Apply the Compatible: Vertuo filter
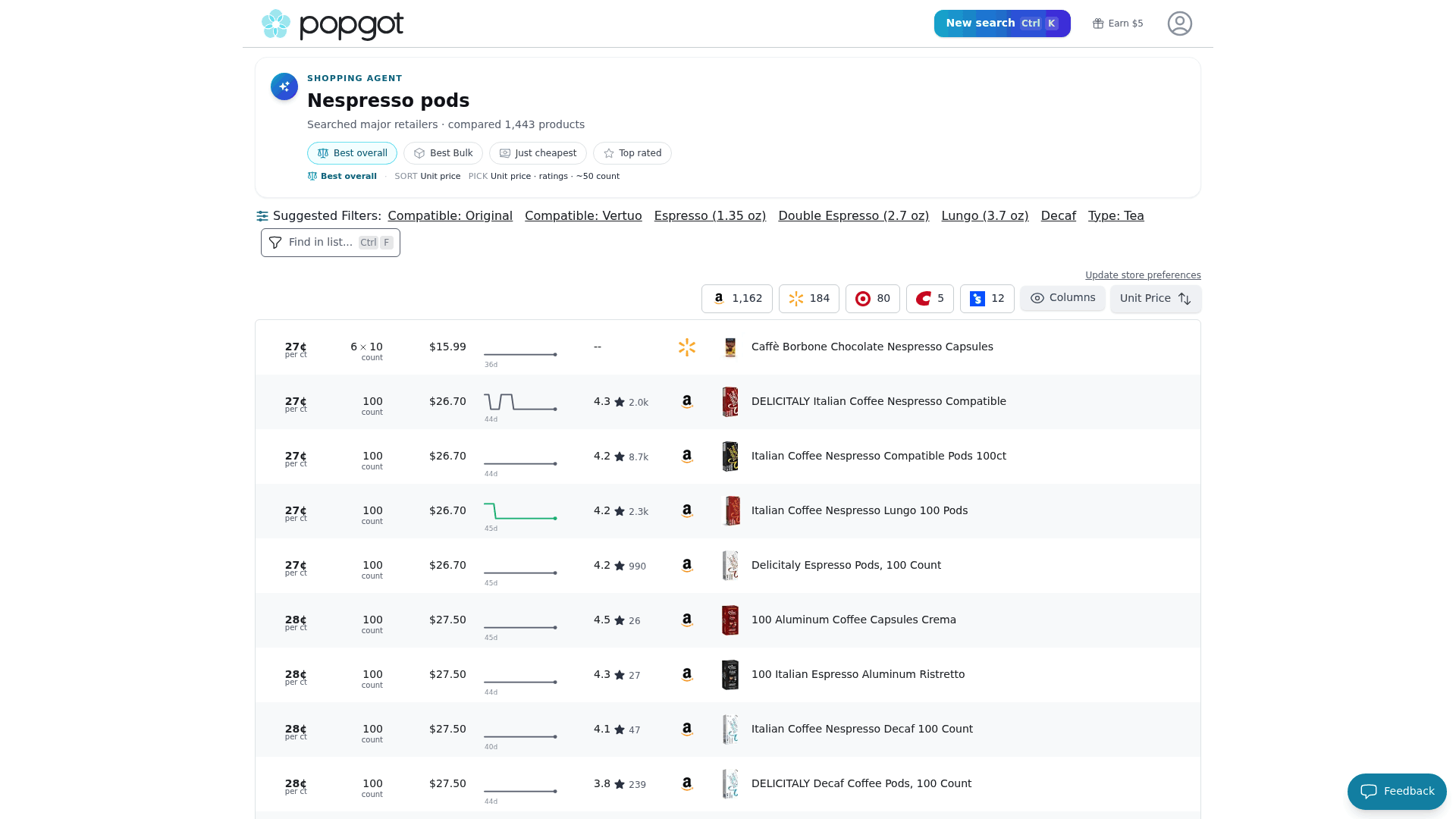Viewport: 1456px width, 819px height. pyautogui.click(x=583, y=216)
